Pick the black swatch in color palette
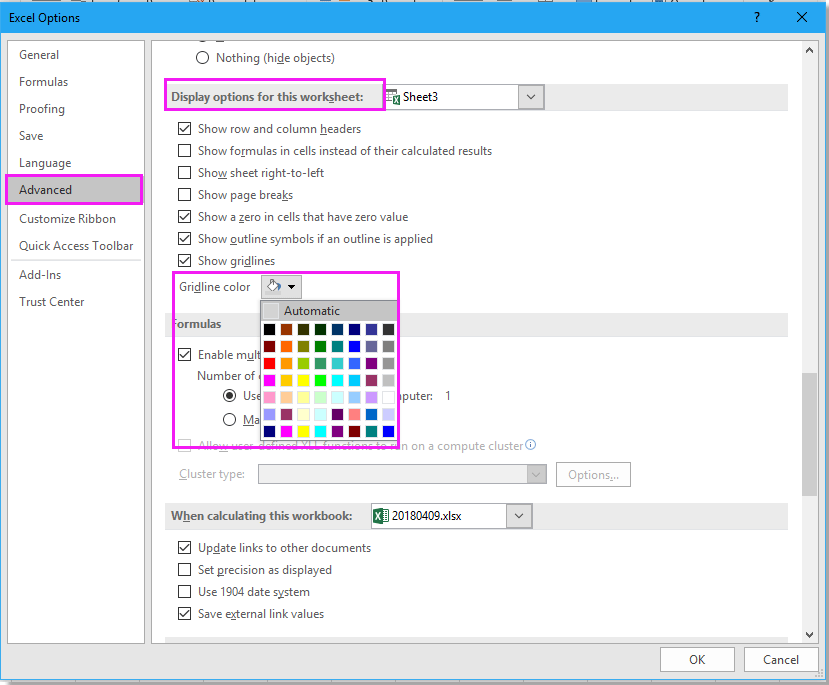829x685 pixels. click(270, 330)
